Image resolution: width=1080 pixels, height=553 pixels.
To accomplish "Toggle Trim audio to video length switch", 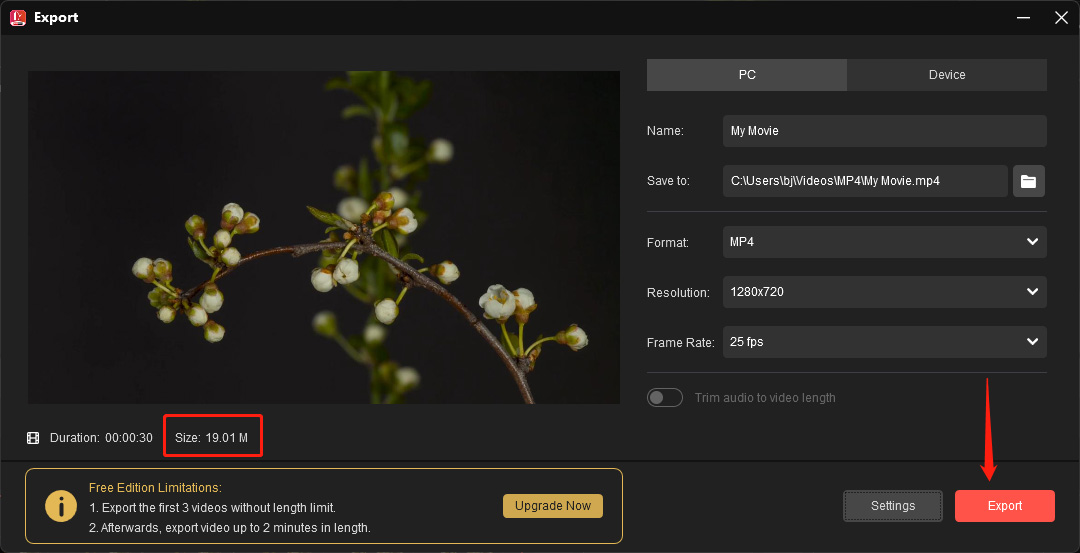I will pos(665,398).
